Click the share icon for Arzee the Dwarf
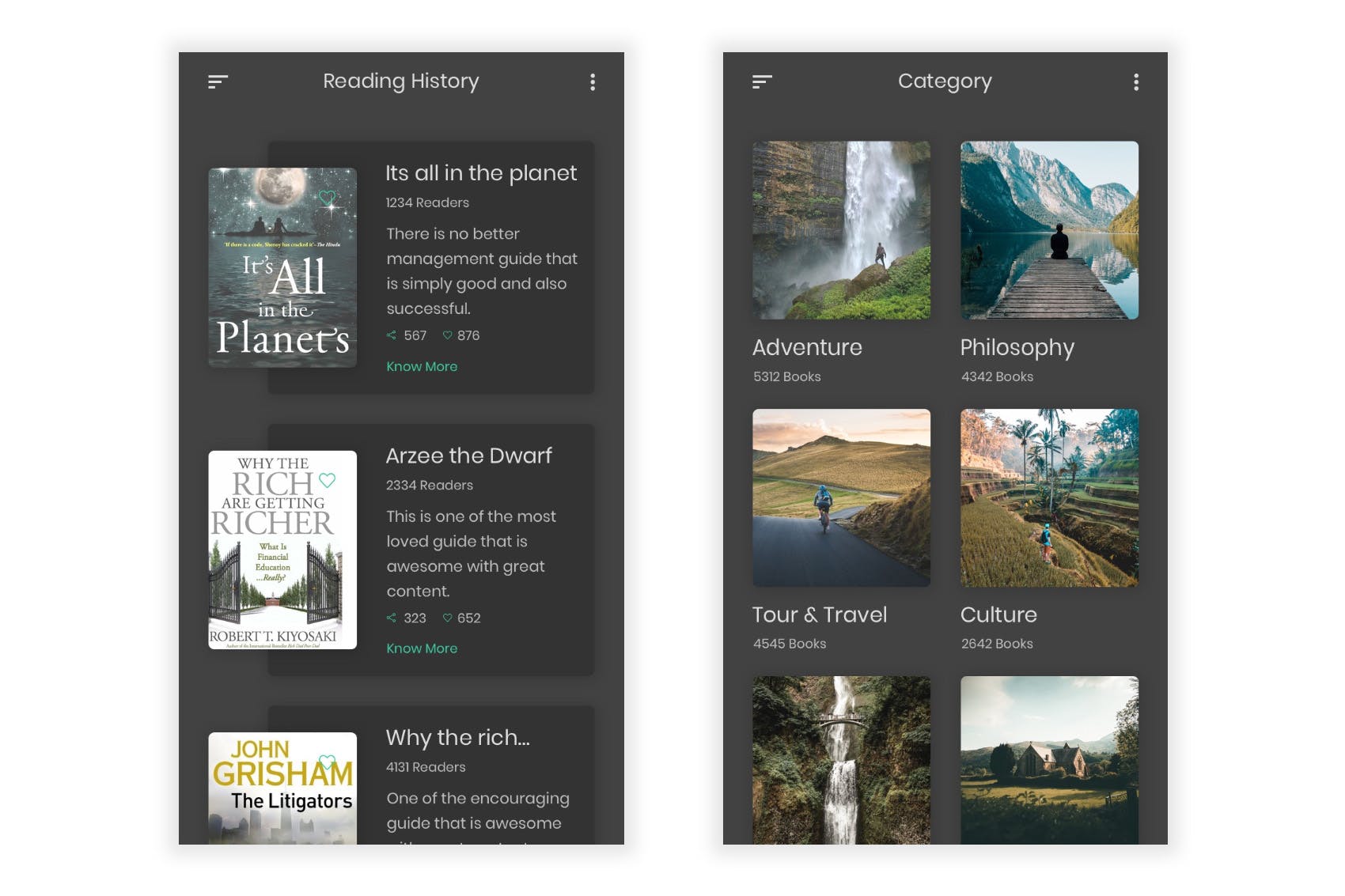This screenshot has width=1345, height=896. tap(391, 618)
